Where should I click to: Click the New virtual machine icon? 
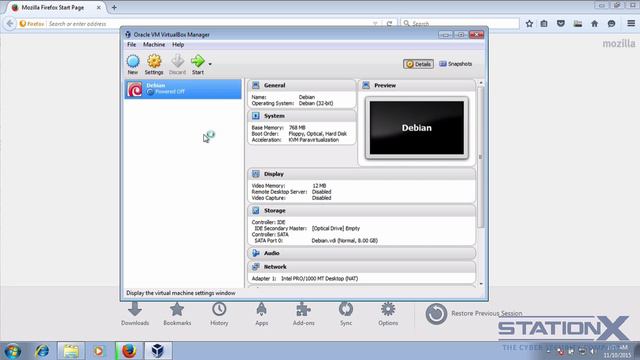coord(133,64)
